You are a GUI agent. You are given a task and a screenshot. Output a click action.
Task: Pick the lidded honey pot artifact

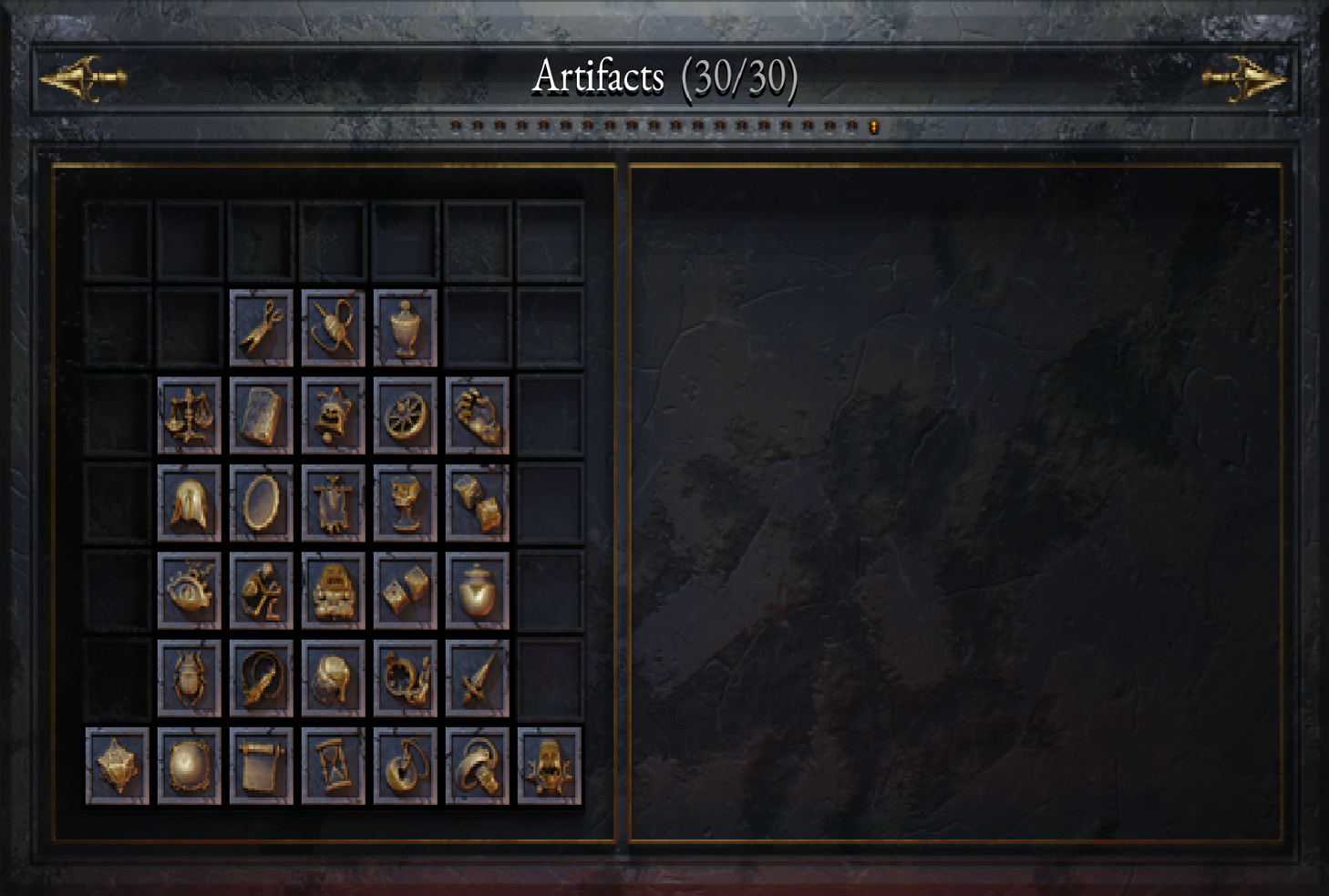point(478,591)
